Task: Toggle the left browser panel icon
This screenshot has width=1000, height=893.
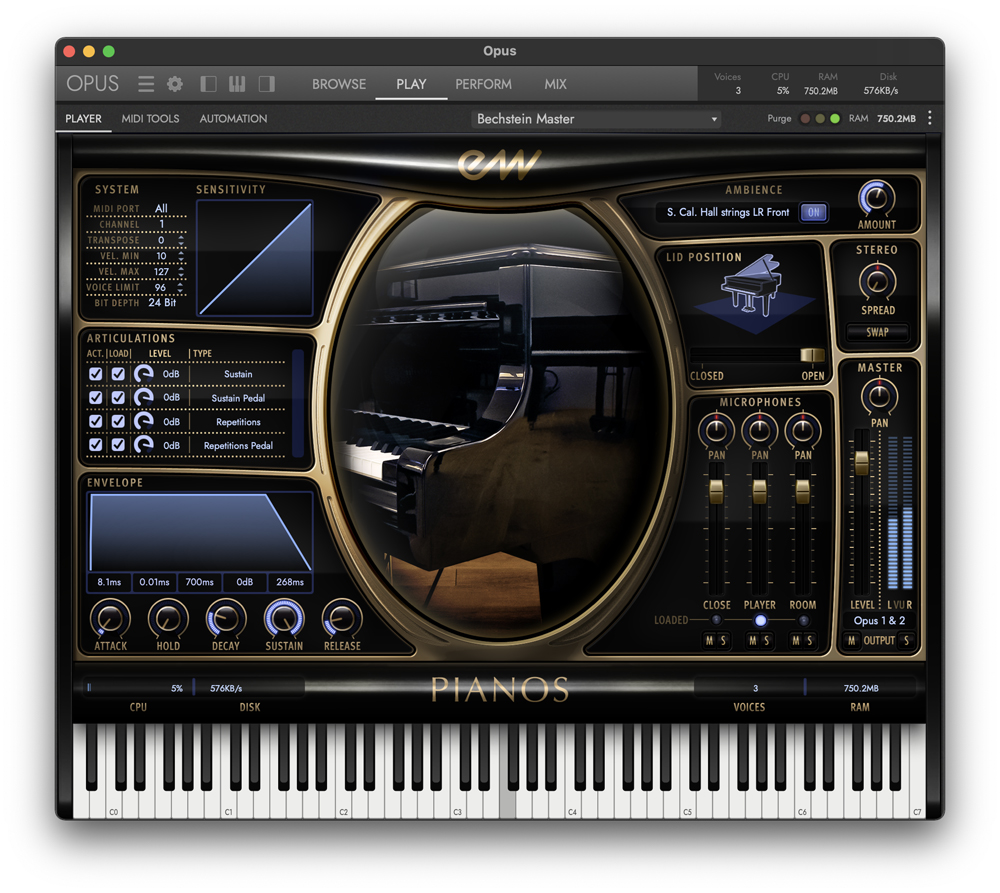Action: (208, 84)
